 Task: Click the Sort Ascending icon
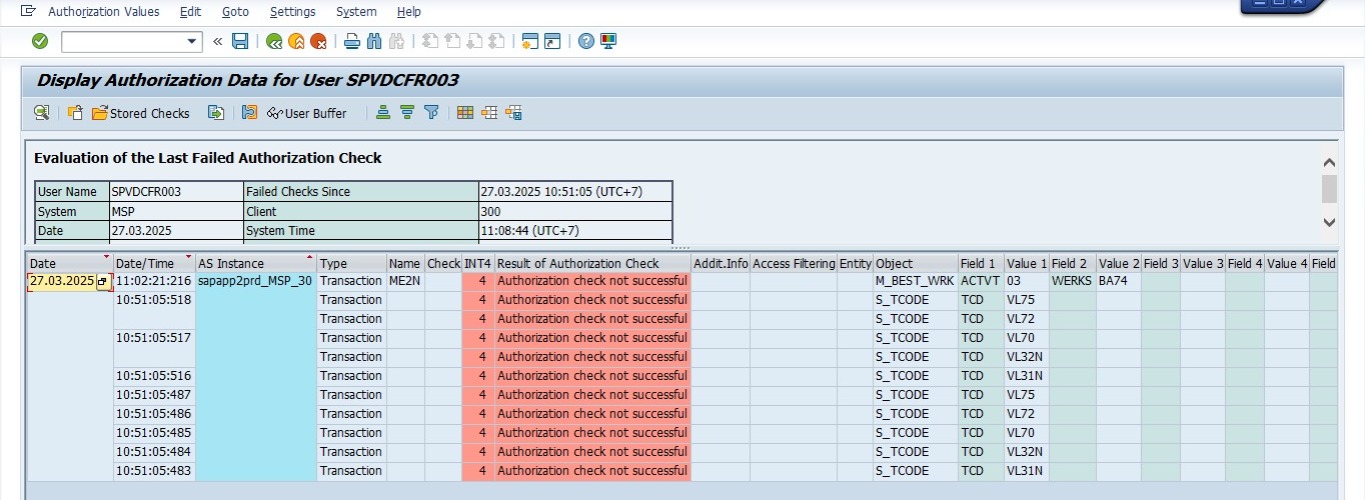383,113
